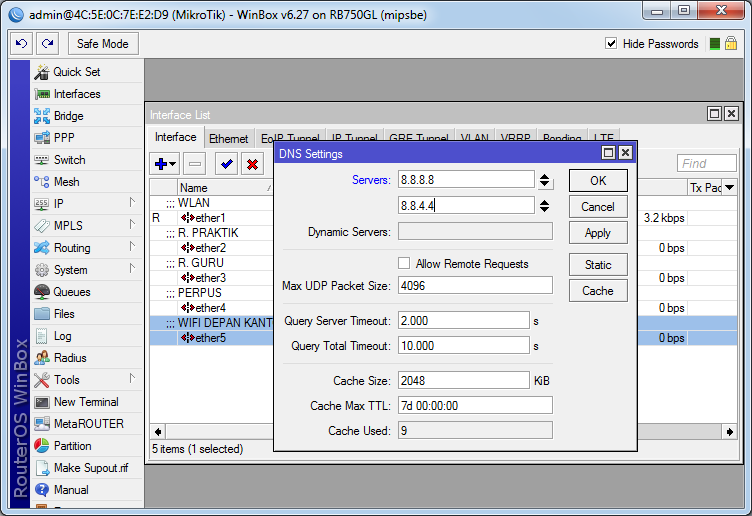Viewport: 752px width, 516px height.
Task: Open the Bridge section
Action: pos(87,116)
